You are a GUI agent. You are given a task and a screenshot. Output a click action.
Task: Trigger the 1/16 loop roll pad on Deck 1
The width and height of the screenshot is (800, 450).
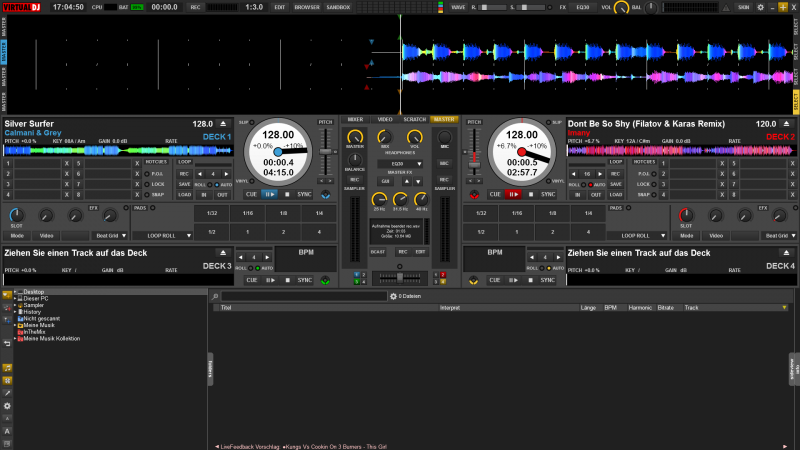(x=248, y=213)
